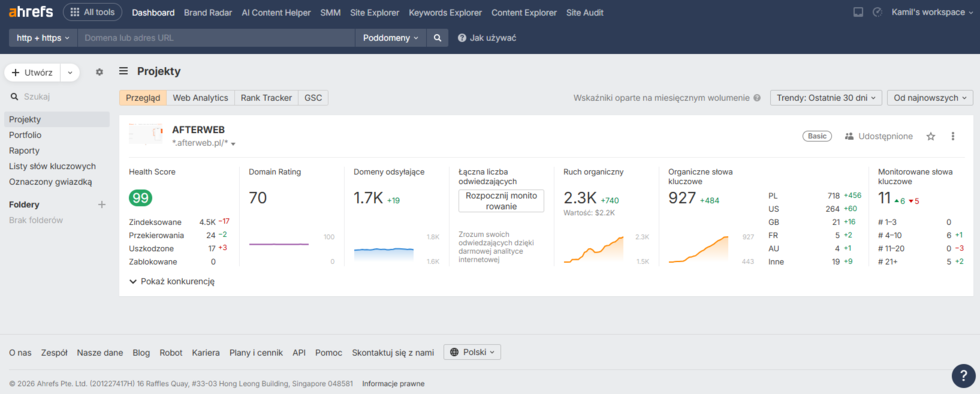This screenshot has width=980, height=394.
Task: Click the Jak używać help icon
Action: click(462, 38)
